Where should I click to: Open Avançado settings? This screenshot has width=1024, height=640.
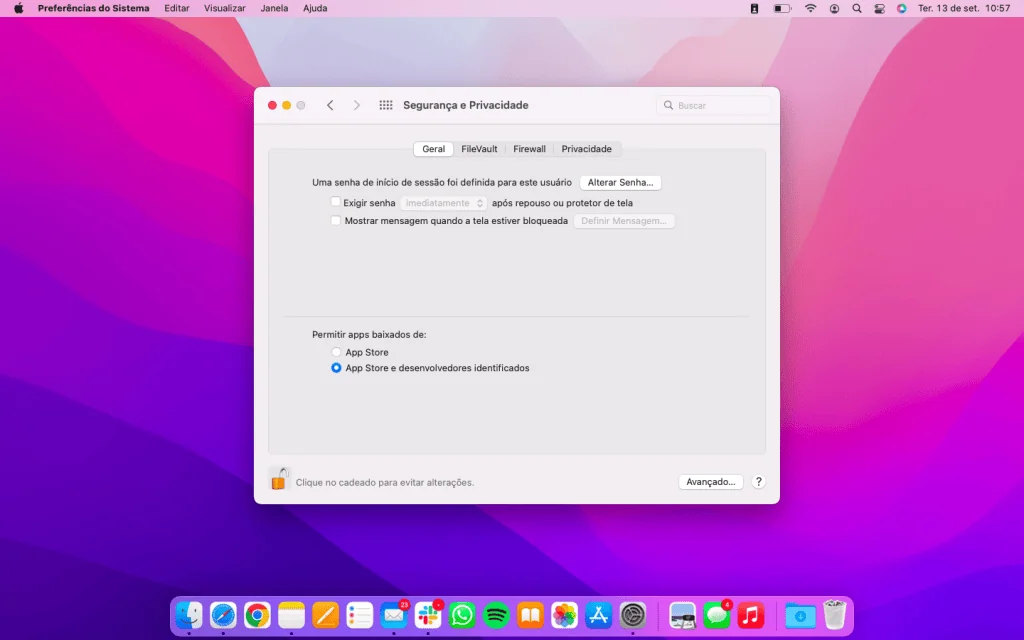click(x=711, y=481)
